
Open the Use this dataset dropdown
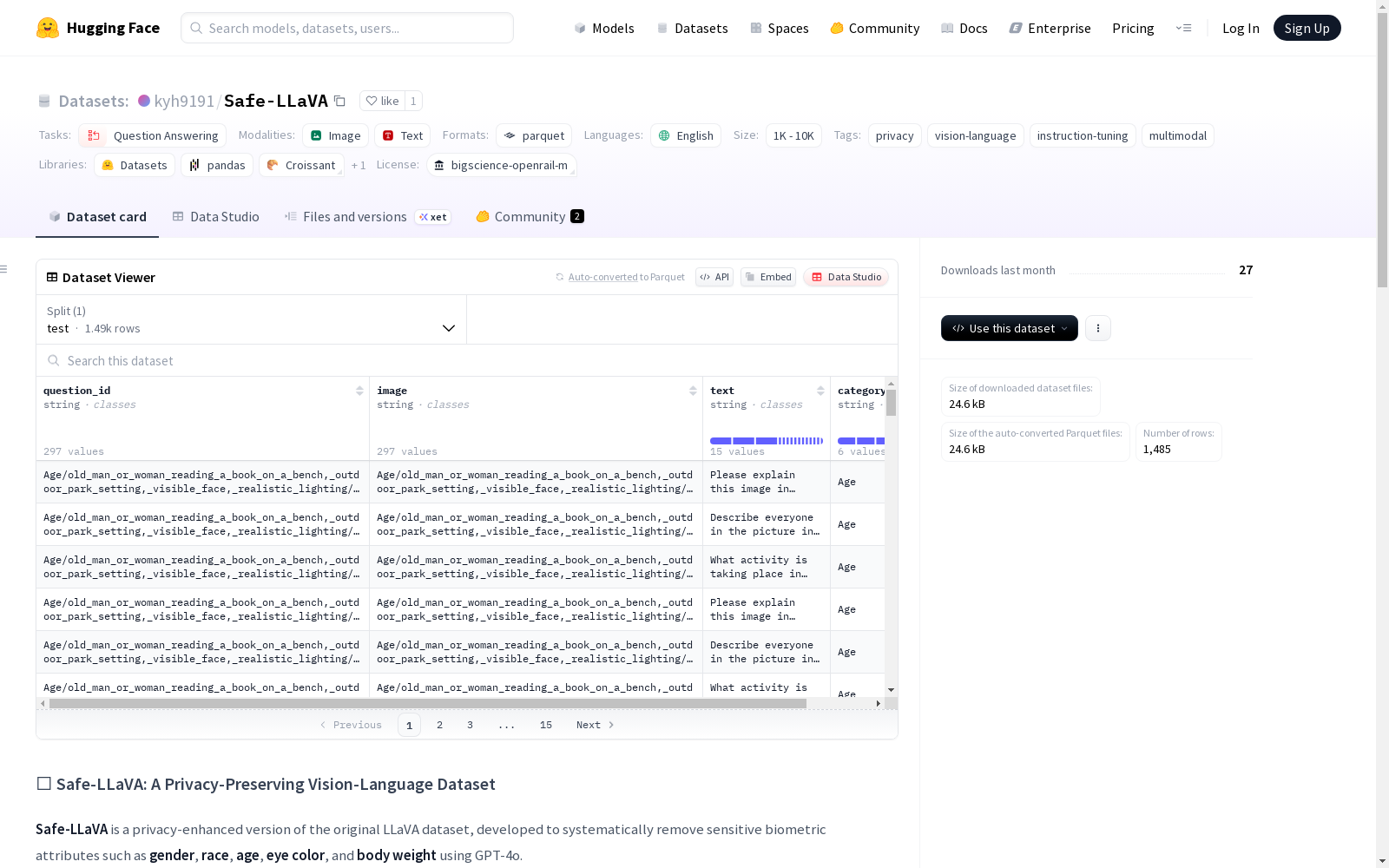1010,328
